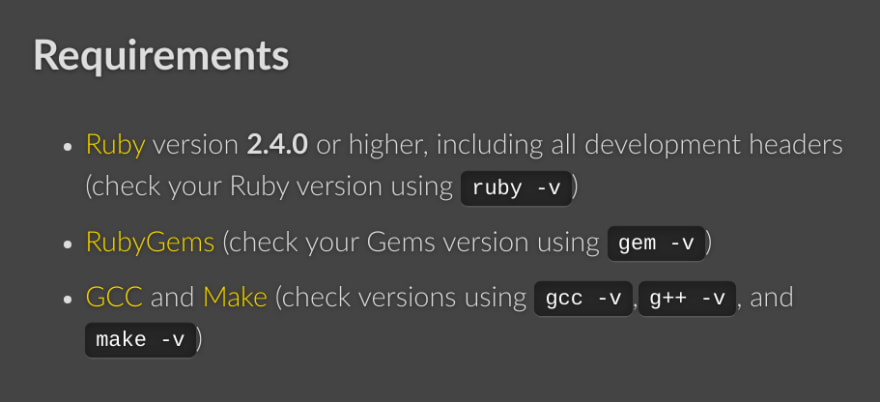Click the text 'check versions using'
The image size is (880, 402).
[404, 297]
